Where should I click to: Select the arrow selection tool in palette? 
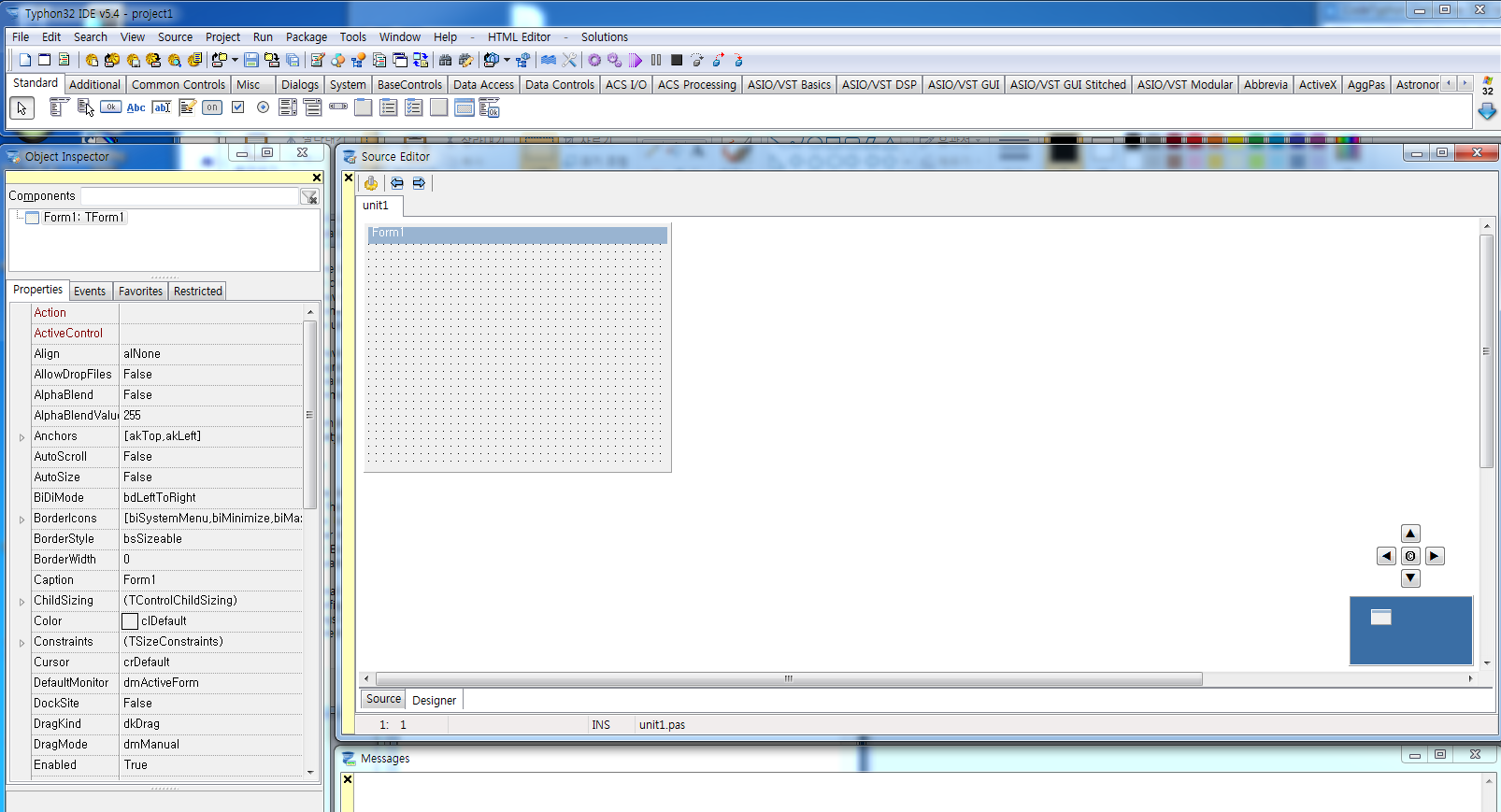22,108
